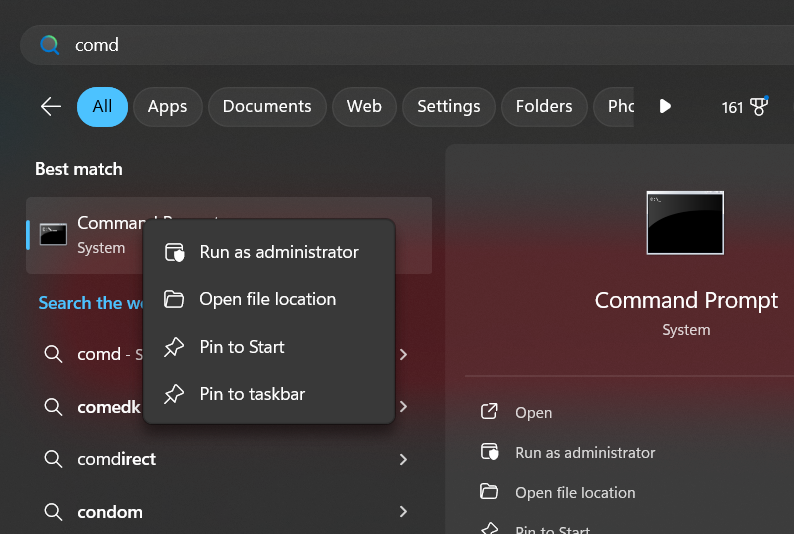Screen dimensions: 794x534
Task: Click the pin icon beside Pin to taskbar
Action: pyautogui.click(x=174, y=394)
